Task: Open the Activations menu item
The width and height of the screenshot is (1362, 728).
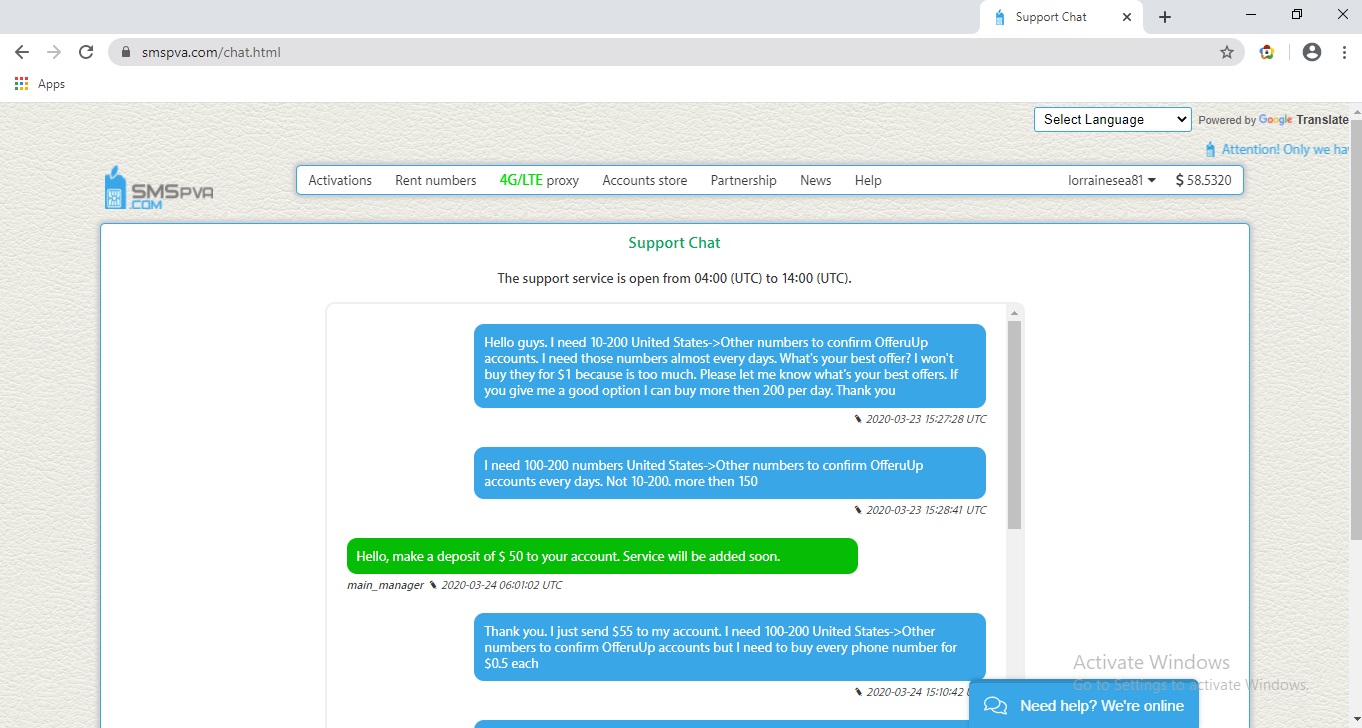Action: point(340,181)
